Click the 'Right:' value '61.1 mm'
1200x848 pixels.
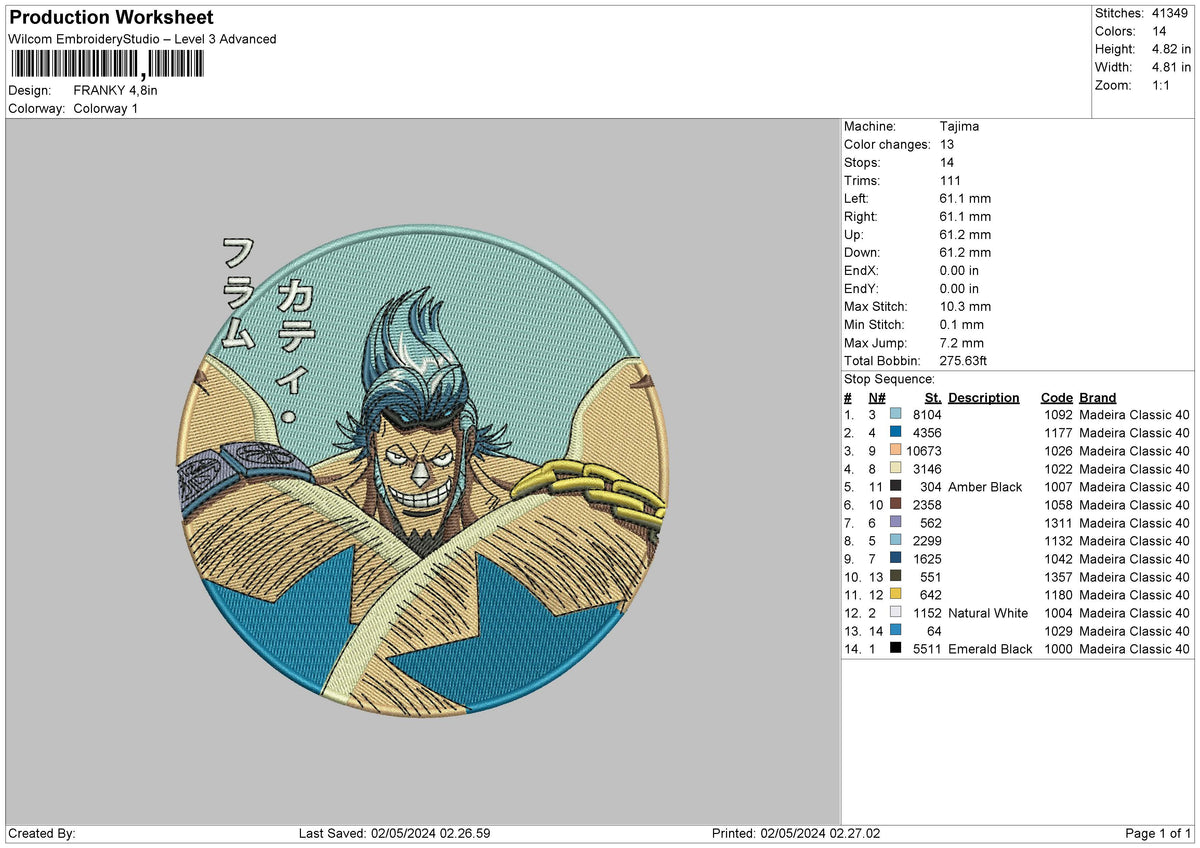pyautogui.click(x=966, y=217)
